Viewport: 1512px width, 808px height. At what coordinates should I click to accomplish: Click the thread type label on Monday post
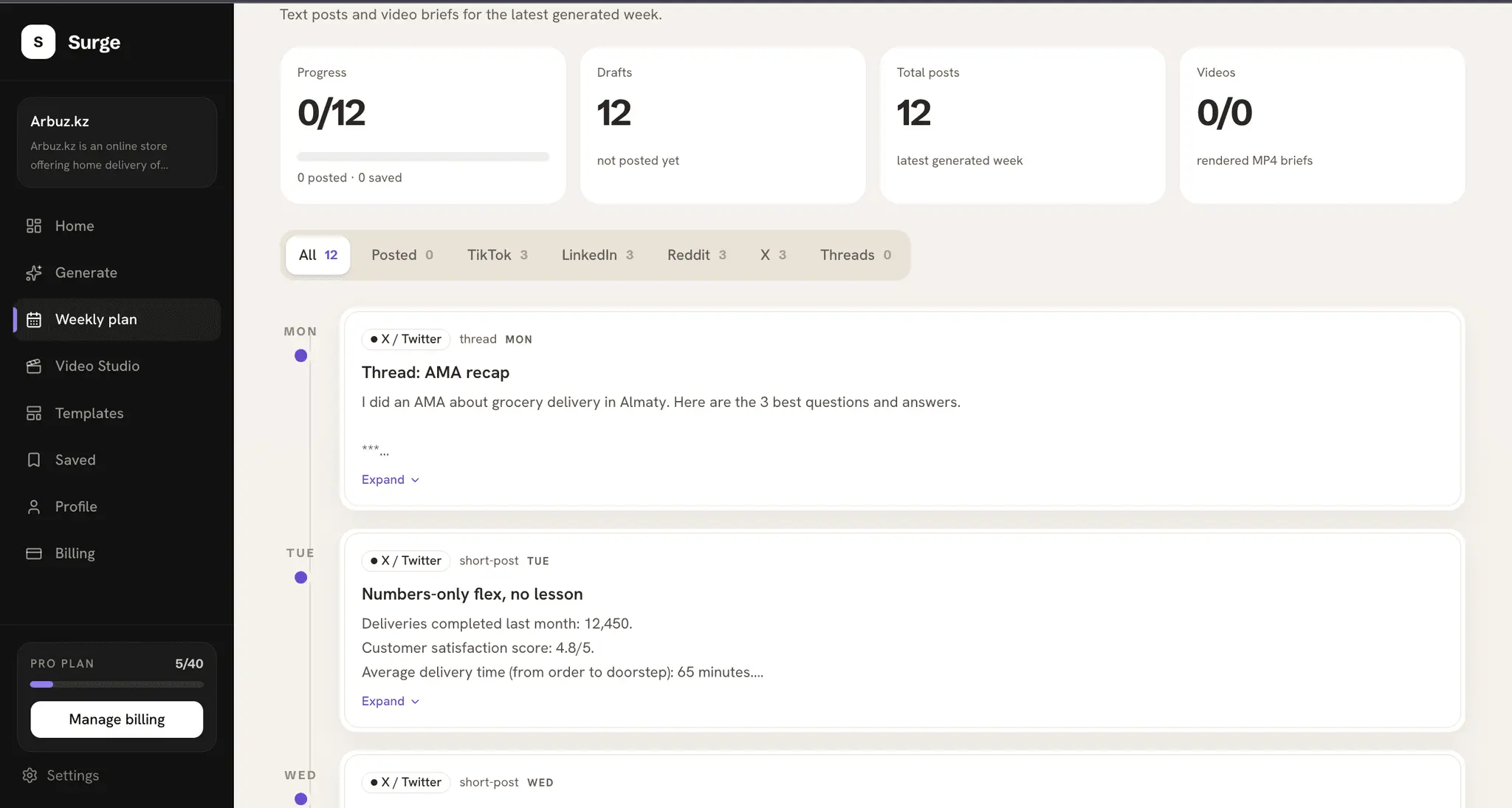click(x=478, y=339)
